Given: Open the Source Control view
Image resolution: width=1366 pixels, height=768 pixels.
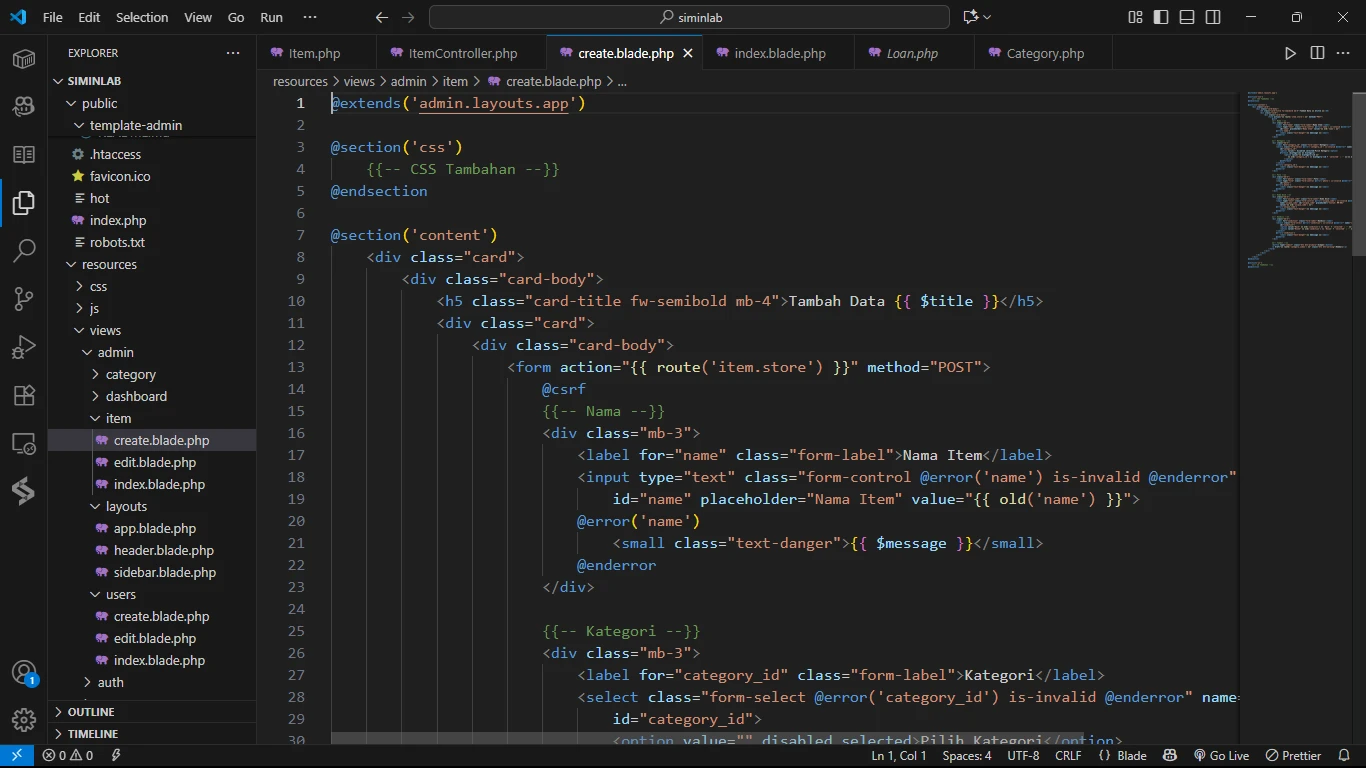Looking at the screenshot, I should click(24, 299).
